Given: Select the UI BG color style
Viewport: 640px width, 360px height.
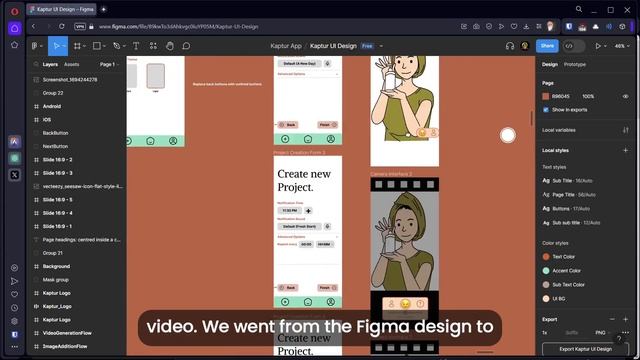Looking at the screenshot, I should click(x=554, y=299).
